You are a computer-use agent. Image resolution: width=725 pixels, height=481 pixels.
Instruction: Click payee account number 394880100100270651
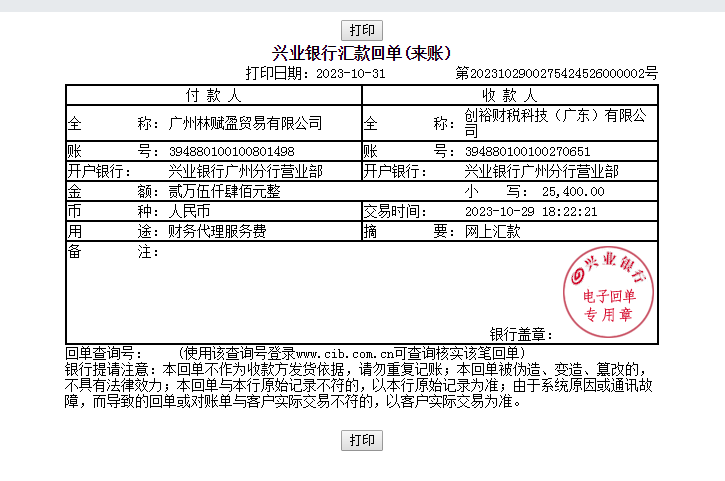tap(528, 152)
